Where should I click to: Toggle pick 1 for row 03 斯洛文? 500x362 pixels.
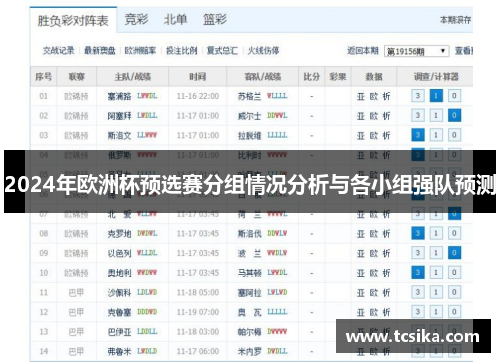(436, 135)
